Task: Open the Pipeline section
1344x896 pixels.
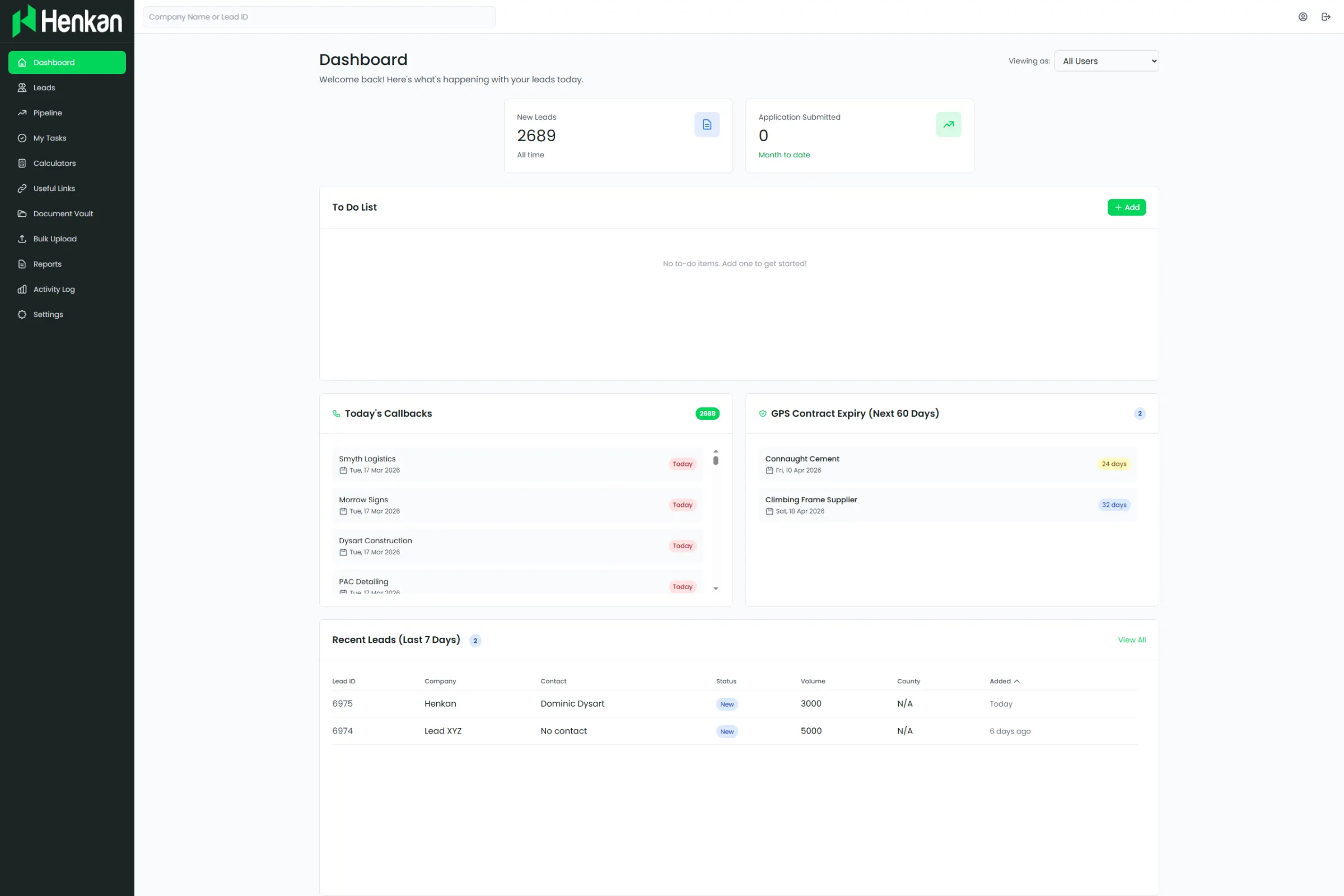Action: click(47, 113)
